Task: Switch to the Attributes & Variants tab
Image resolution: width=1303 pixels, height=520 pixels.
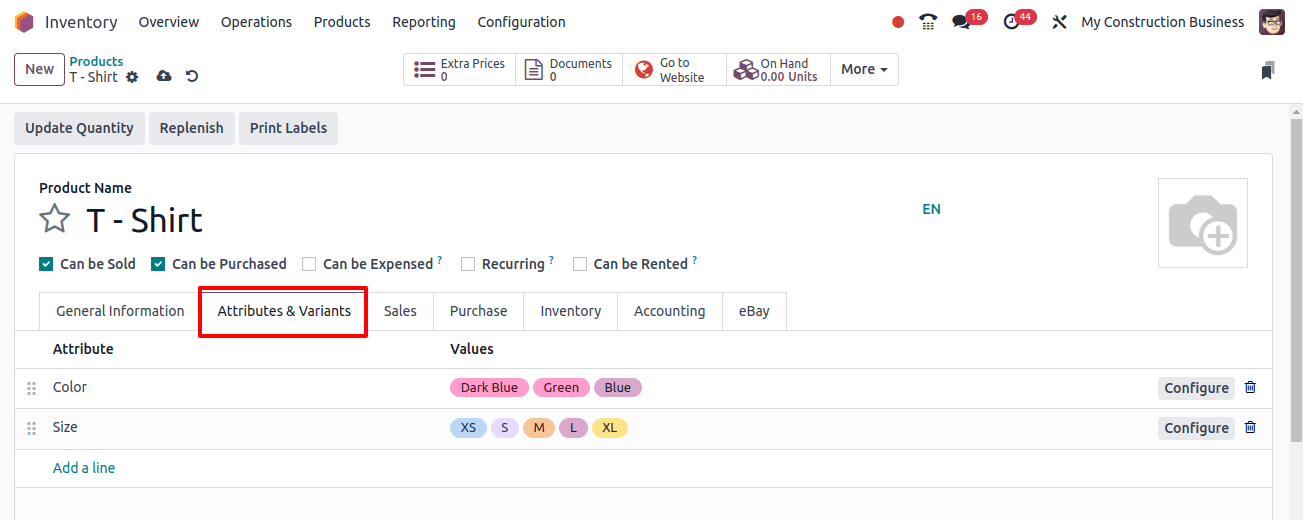Action: pos(284,311)
